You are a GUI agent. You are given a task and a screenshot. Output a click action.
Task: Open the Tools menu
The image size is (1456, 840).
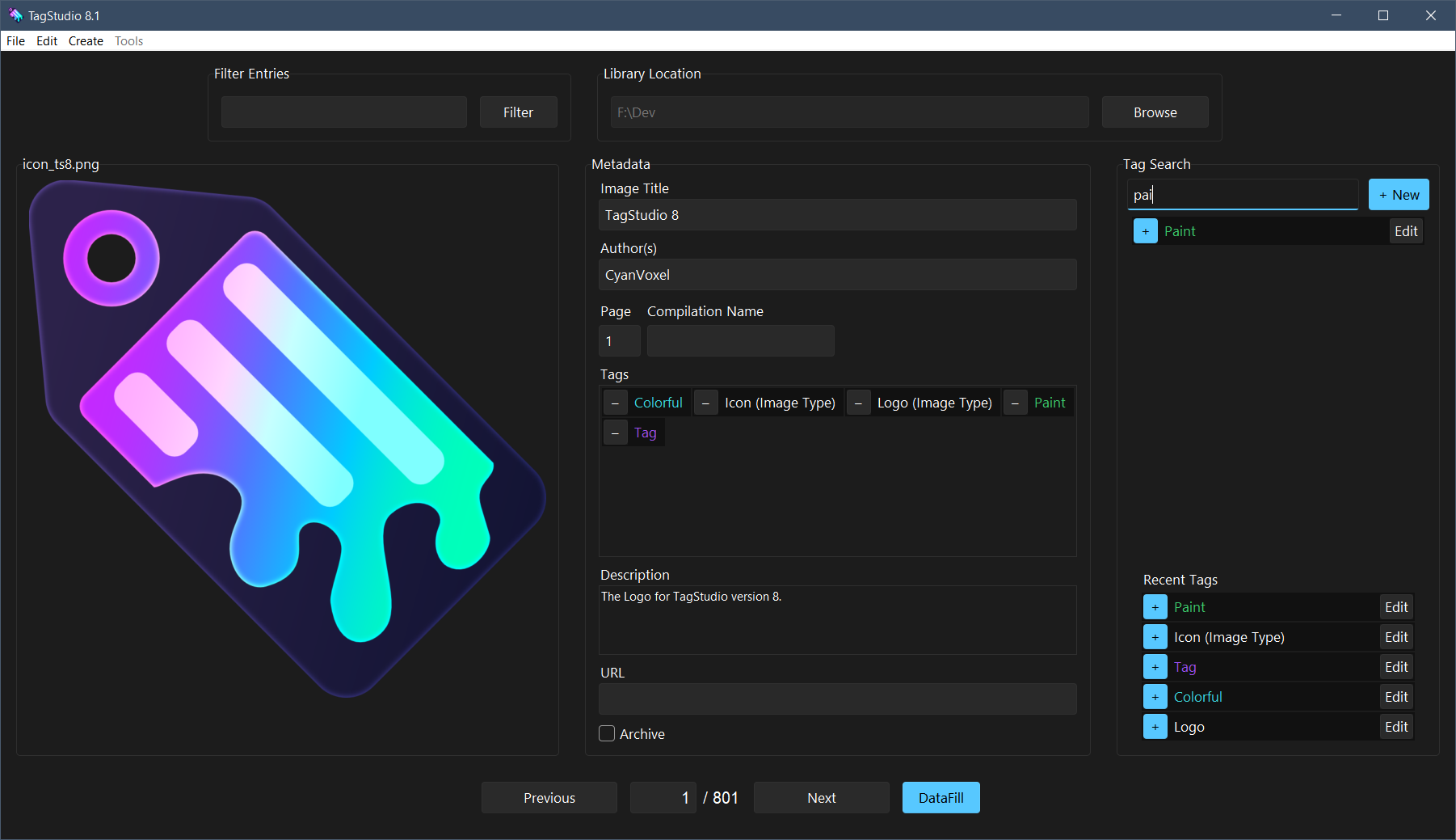[x=128, y=41]
